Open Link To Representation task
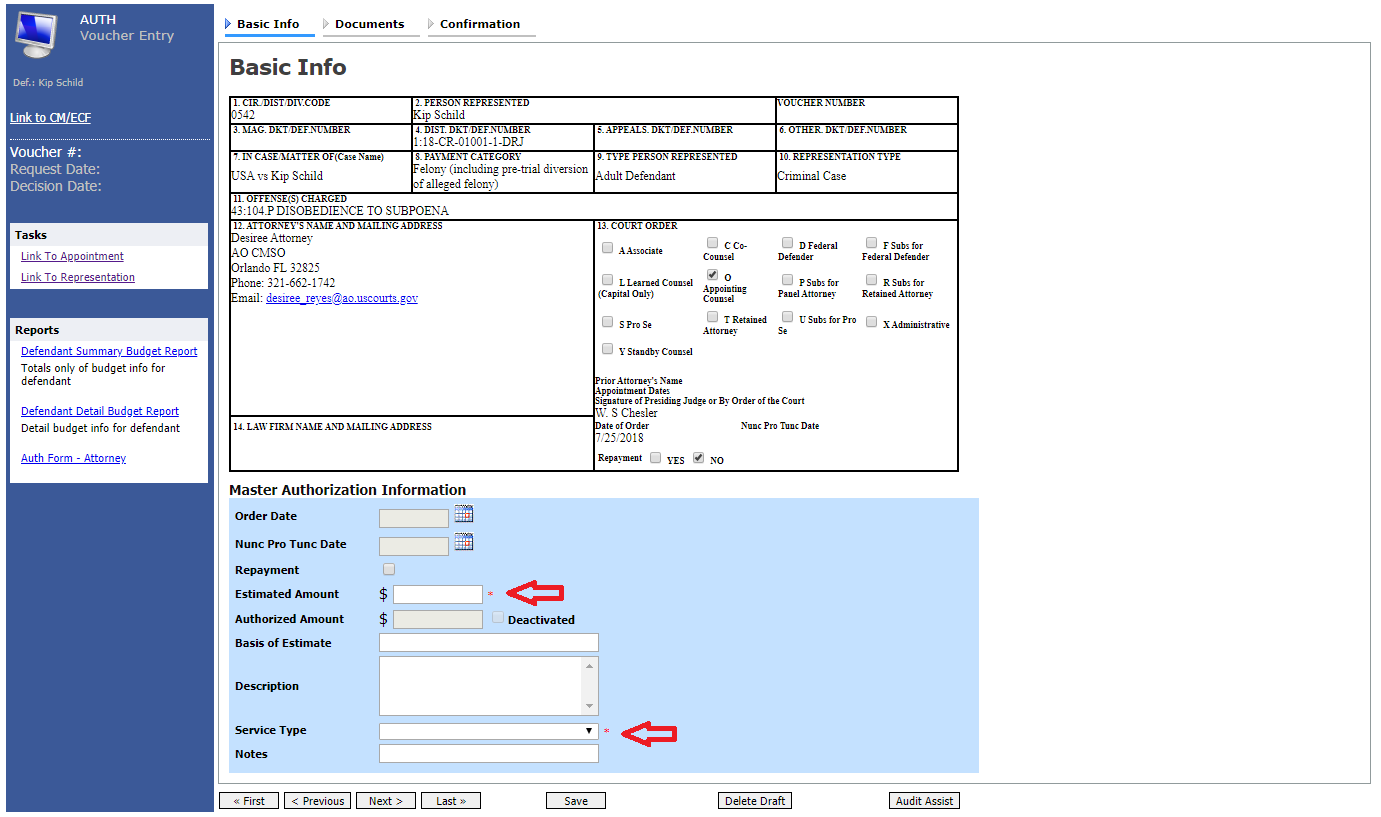The width and height of the screenshot is (1381, 817). [78, 277]
